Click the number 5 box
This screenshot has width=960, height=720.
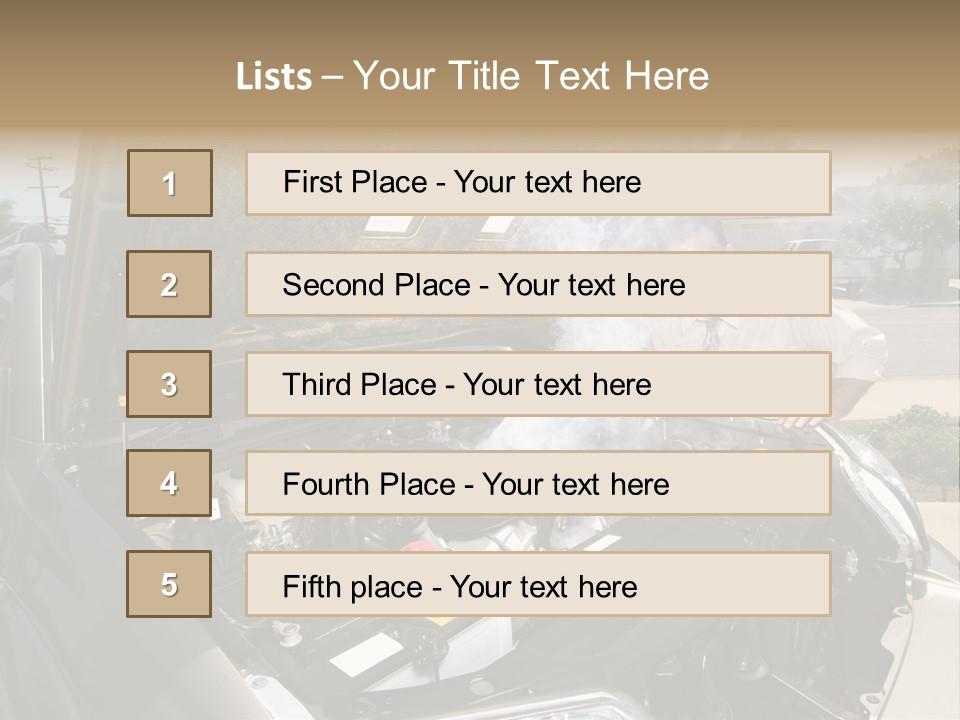click(x=169, y=584)
